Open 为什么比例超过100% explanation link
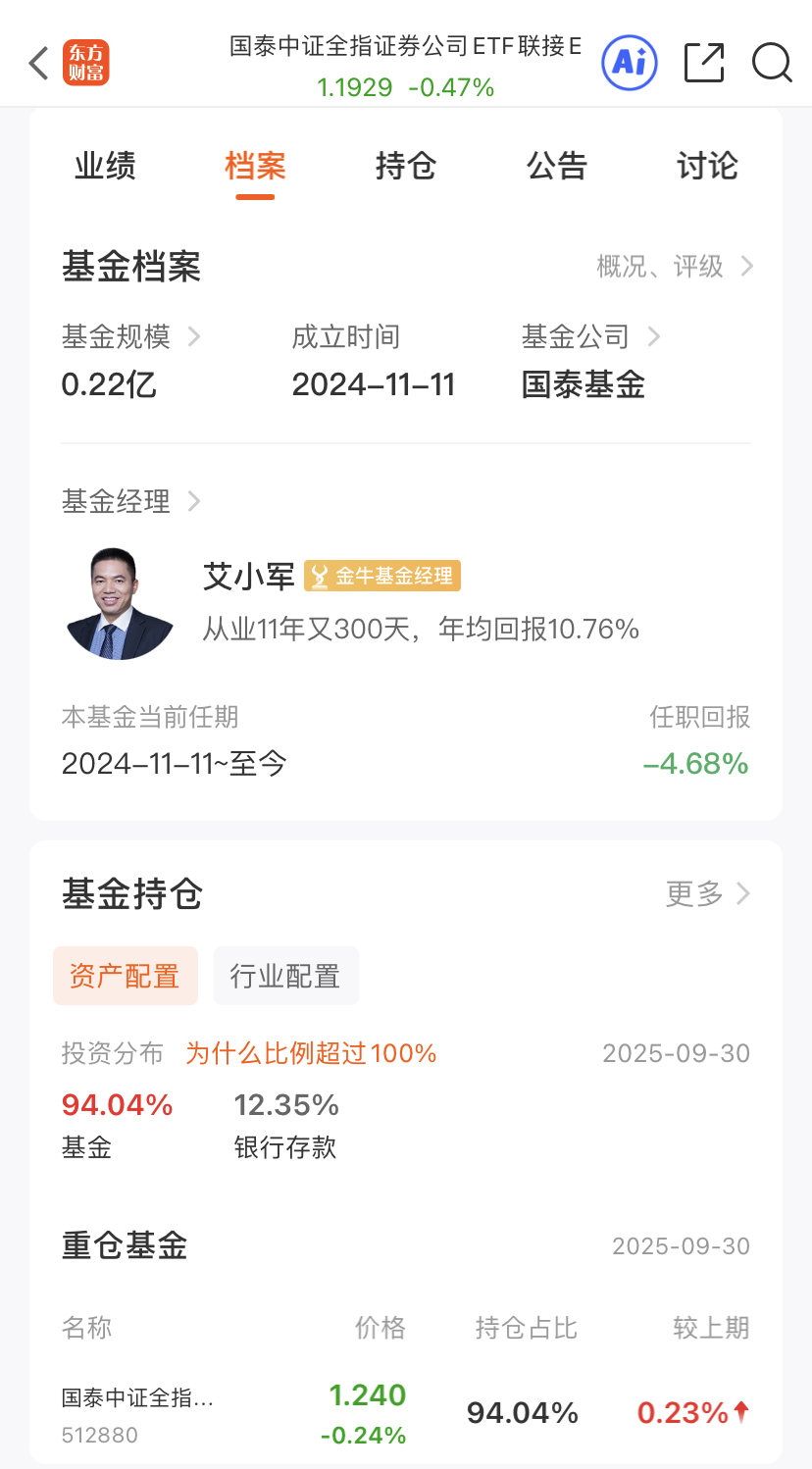This screenshot has height=1469, width=812. [x=311, y=1053]
